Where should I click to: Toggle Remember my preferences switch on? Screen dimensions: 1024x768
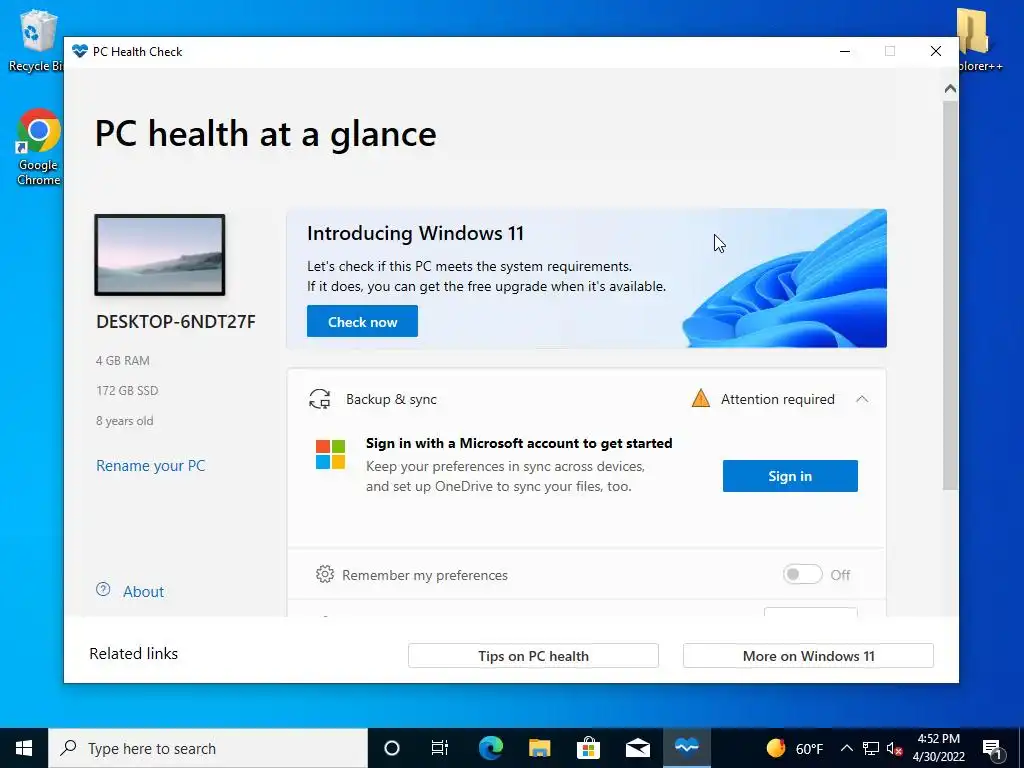803,574
